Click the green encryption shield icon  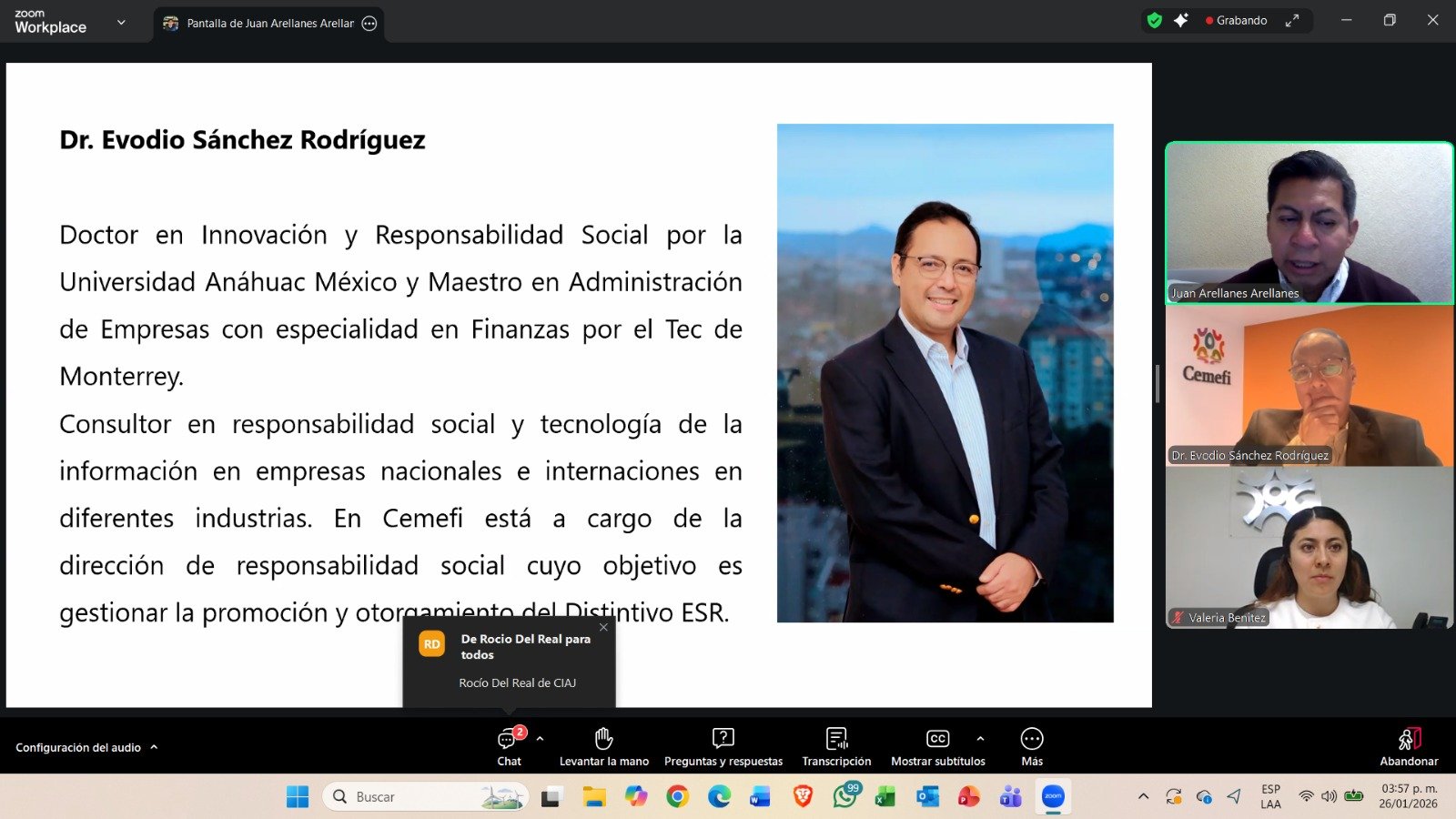1155,21
